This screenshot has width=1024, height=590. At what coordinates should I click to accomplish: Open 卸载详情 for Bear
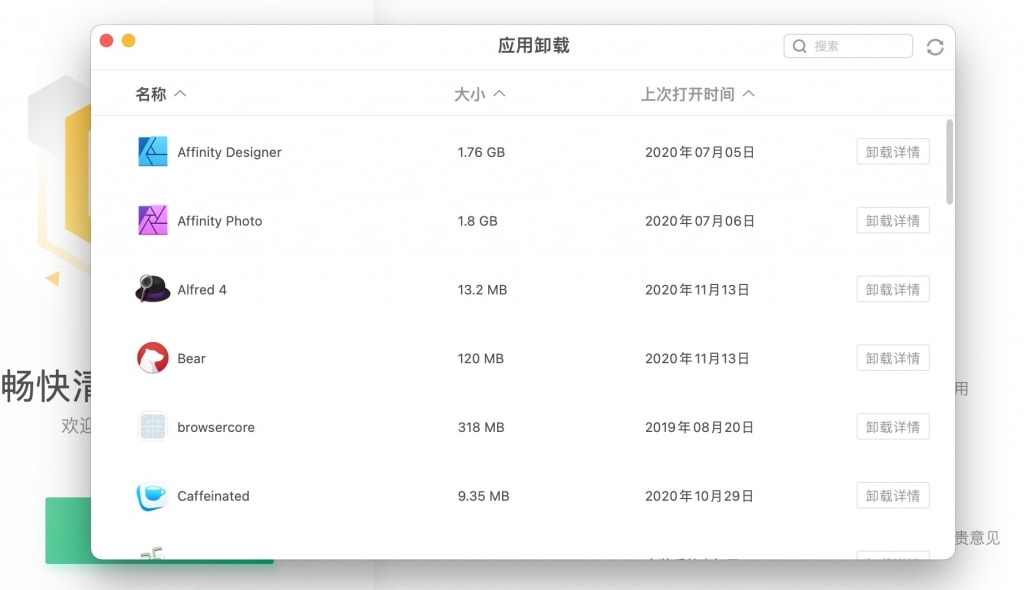893,358
